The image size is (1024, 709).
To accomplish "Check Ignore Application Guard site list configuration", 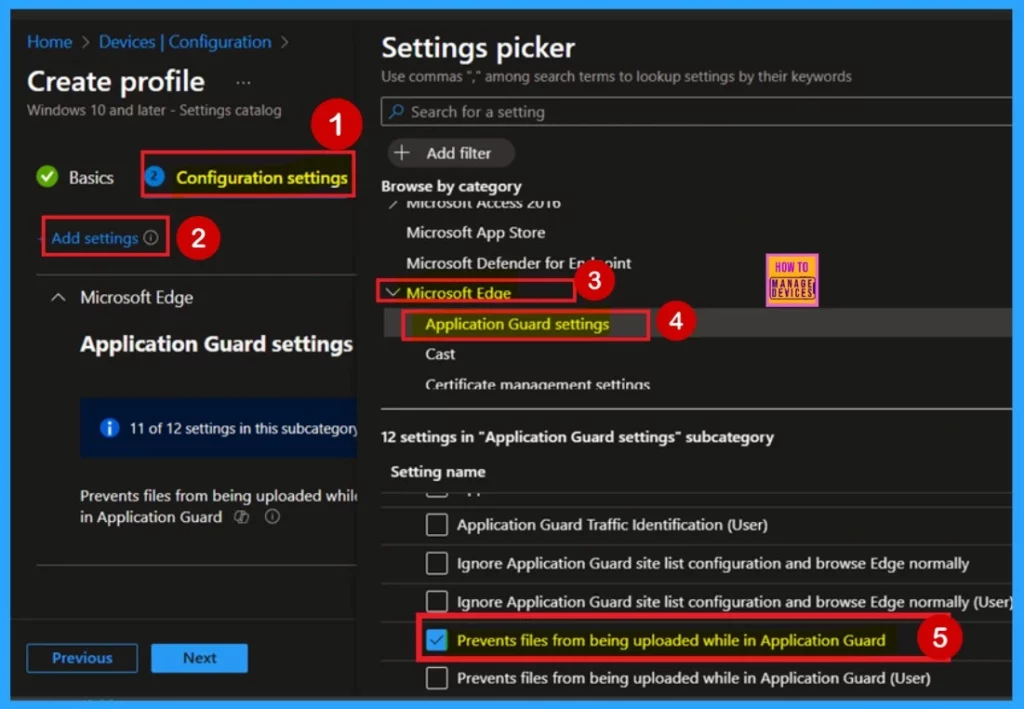I will tap(436, 563).
